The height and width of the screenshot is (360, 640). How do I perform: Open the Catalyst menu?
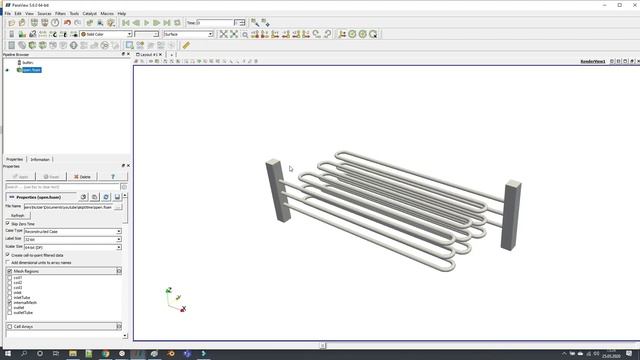[90, 13]
